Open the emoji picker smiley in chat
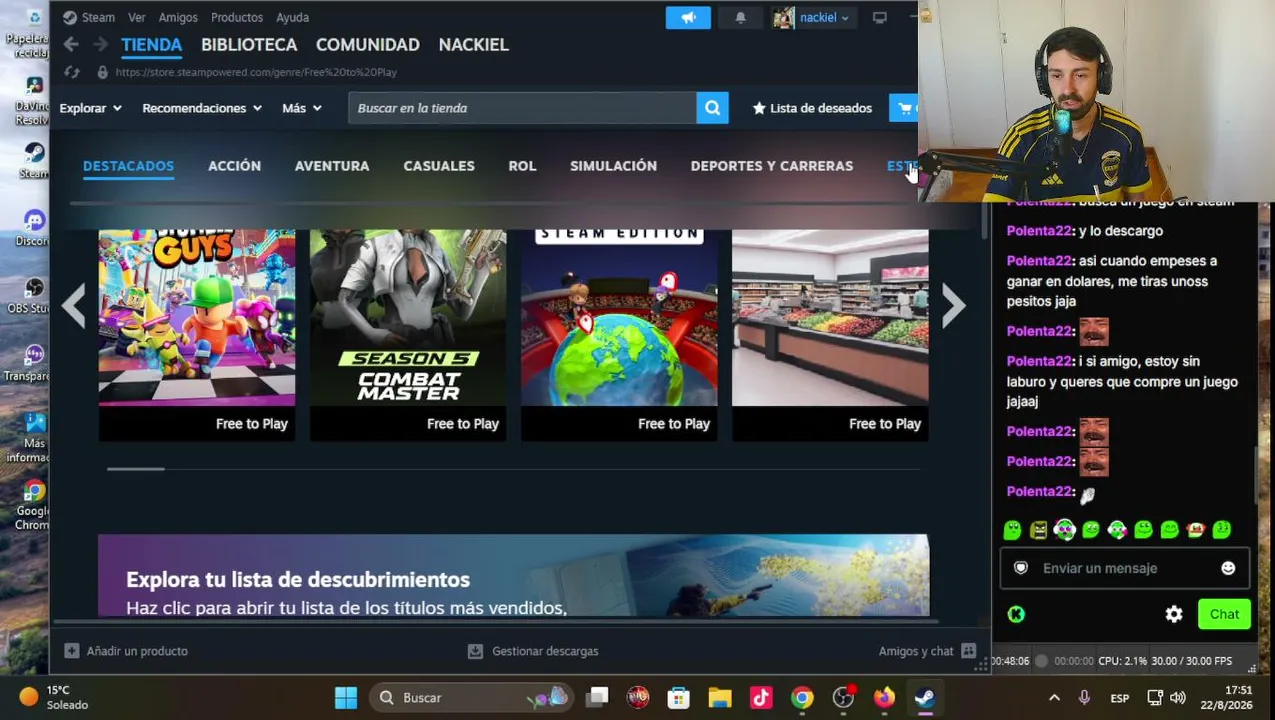The image size is (1275, 720). pos(1228,568)
